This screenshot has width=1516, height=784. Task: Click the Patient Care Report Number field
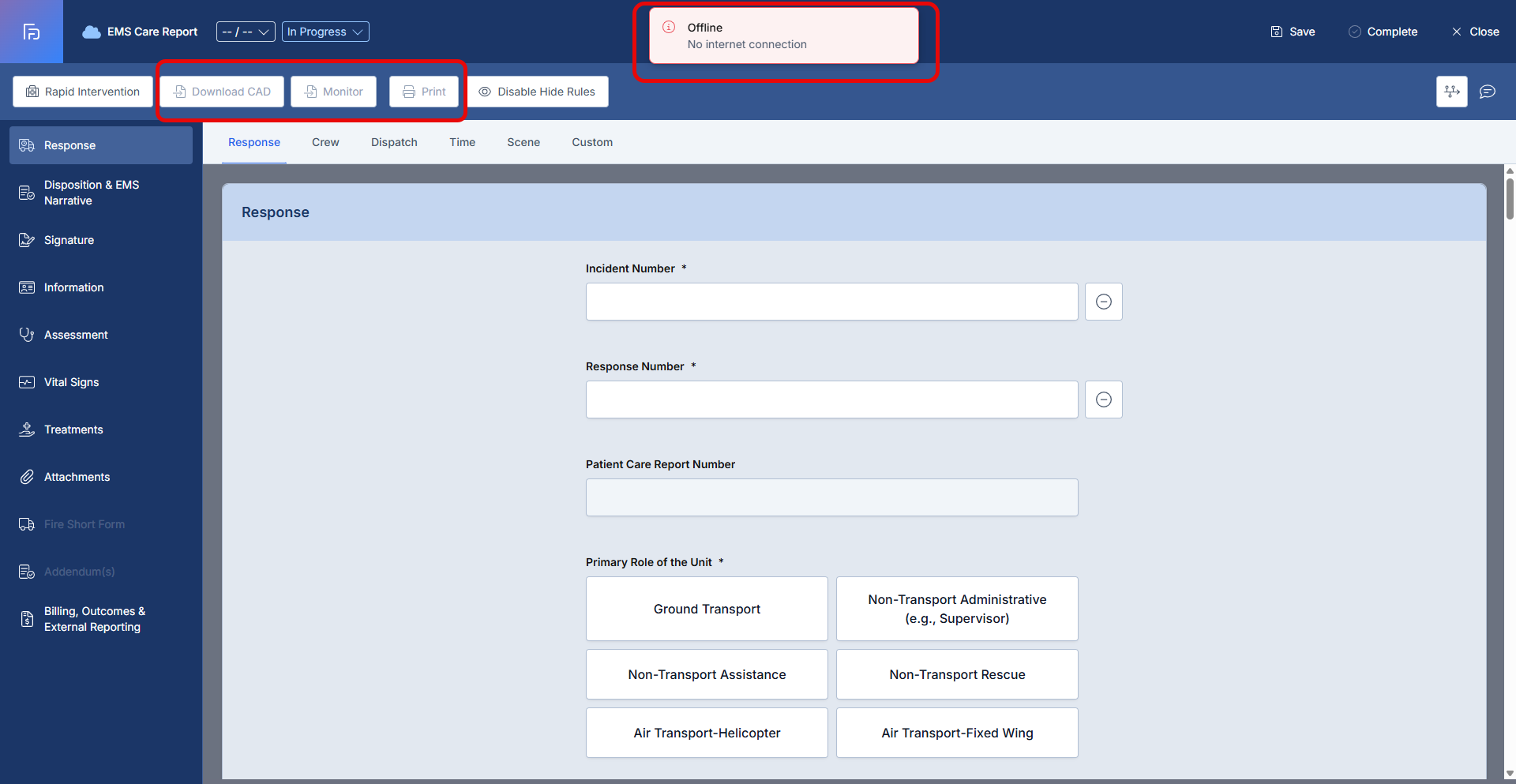tap(831, 497)
